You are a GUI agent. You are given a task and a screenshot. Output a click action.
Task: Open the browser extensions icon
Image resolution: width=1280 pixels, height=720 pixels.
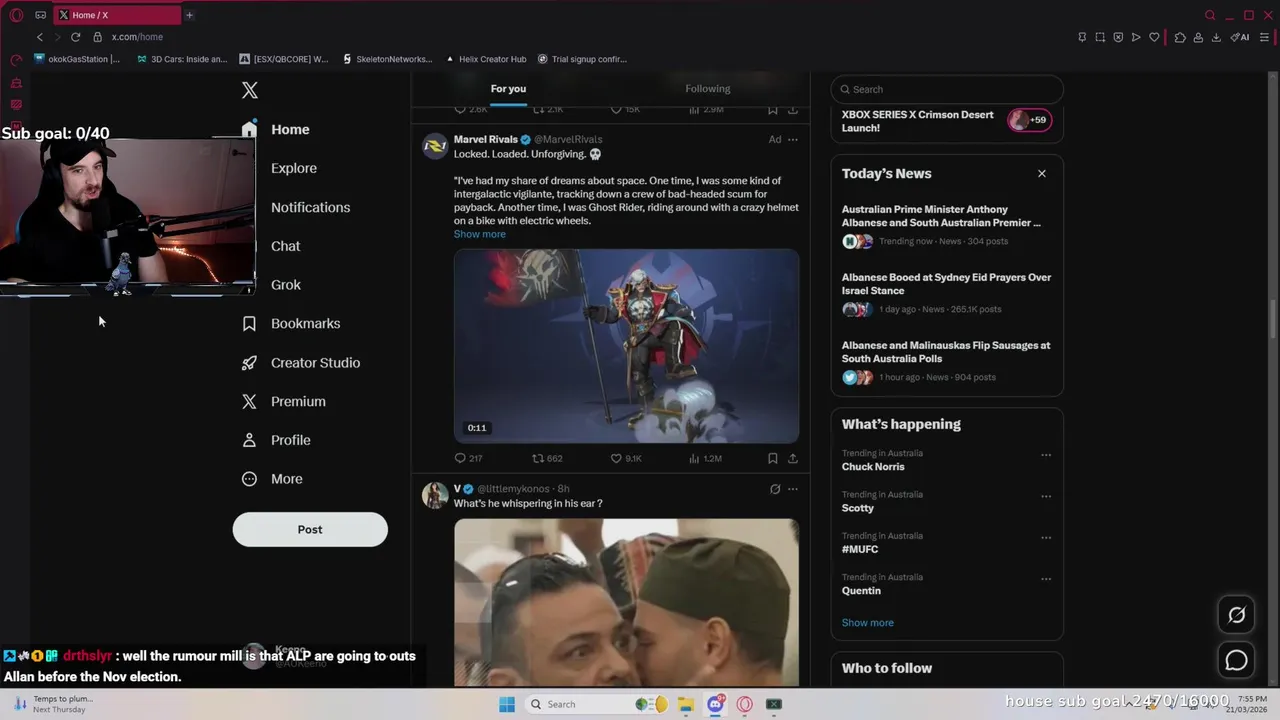(1180, 37)
